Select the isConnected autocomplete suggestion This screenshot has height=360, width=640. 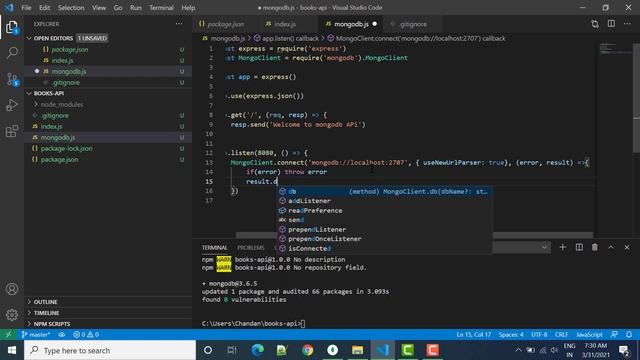(384, 249)
